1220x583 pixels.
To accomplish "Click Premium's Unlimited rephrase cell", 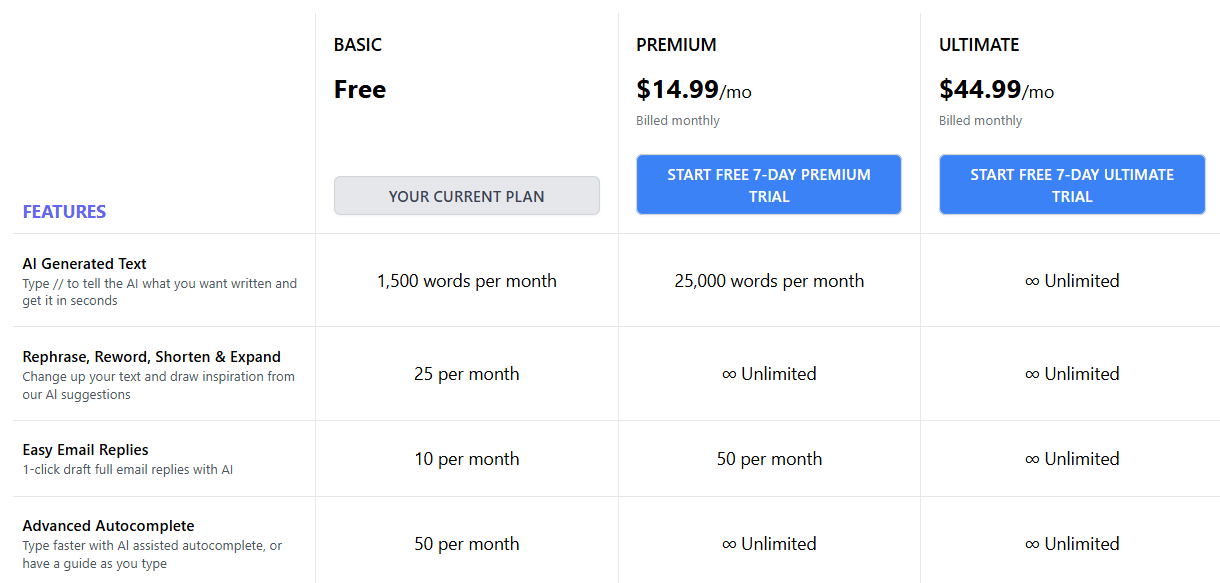I will (x=768, y=374).
